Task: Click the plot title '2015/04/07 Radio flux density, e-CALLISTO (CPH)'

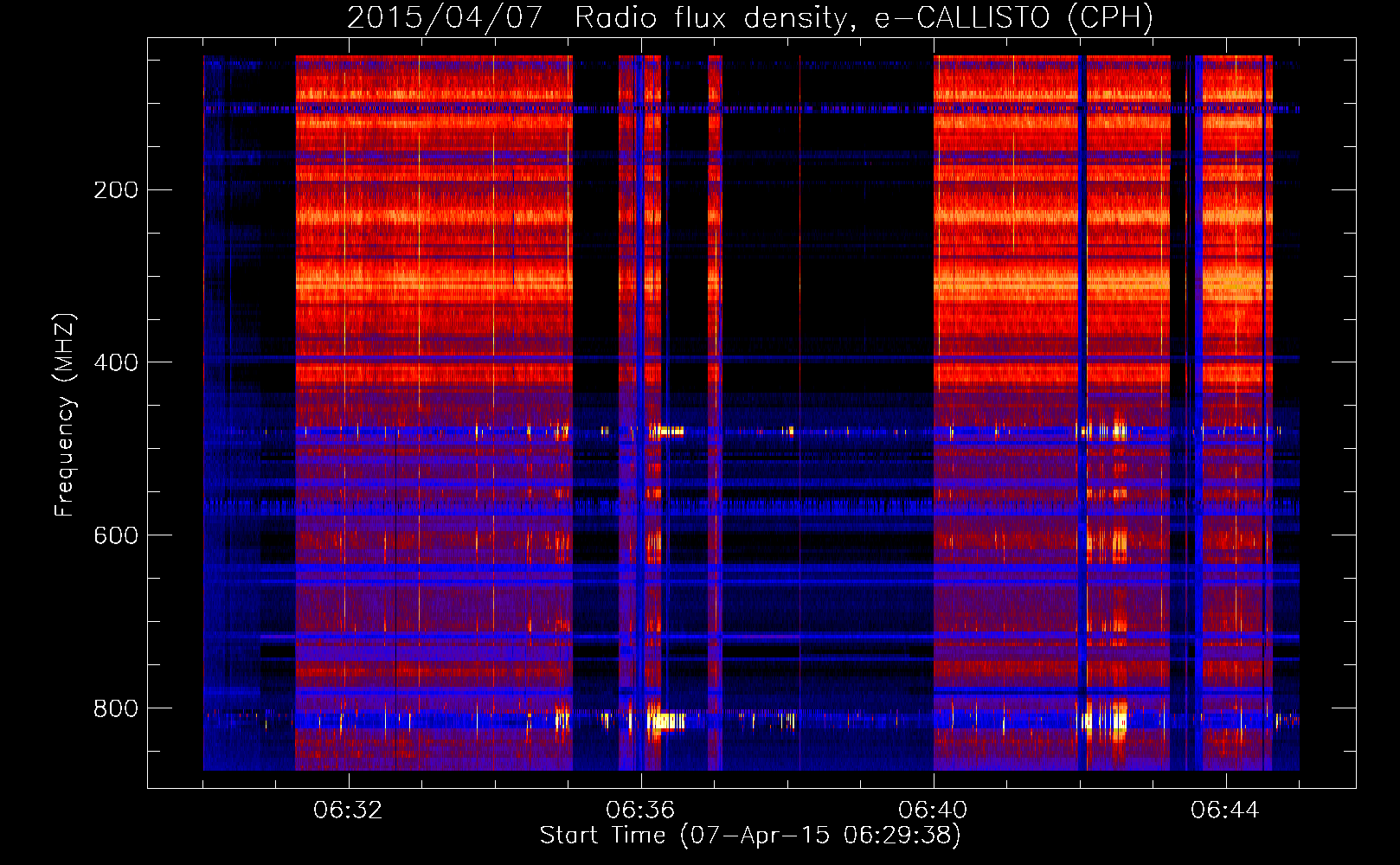Action: [x=750, y=17]
